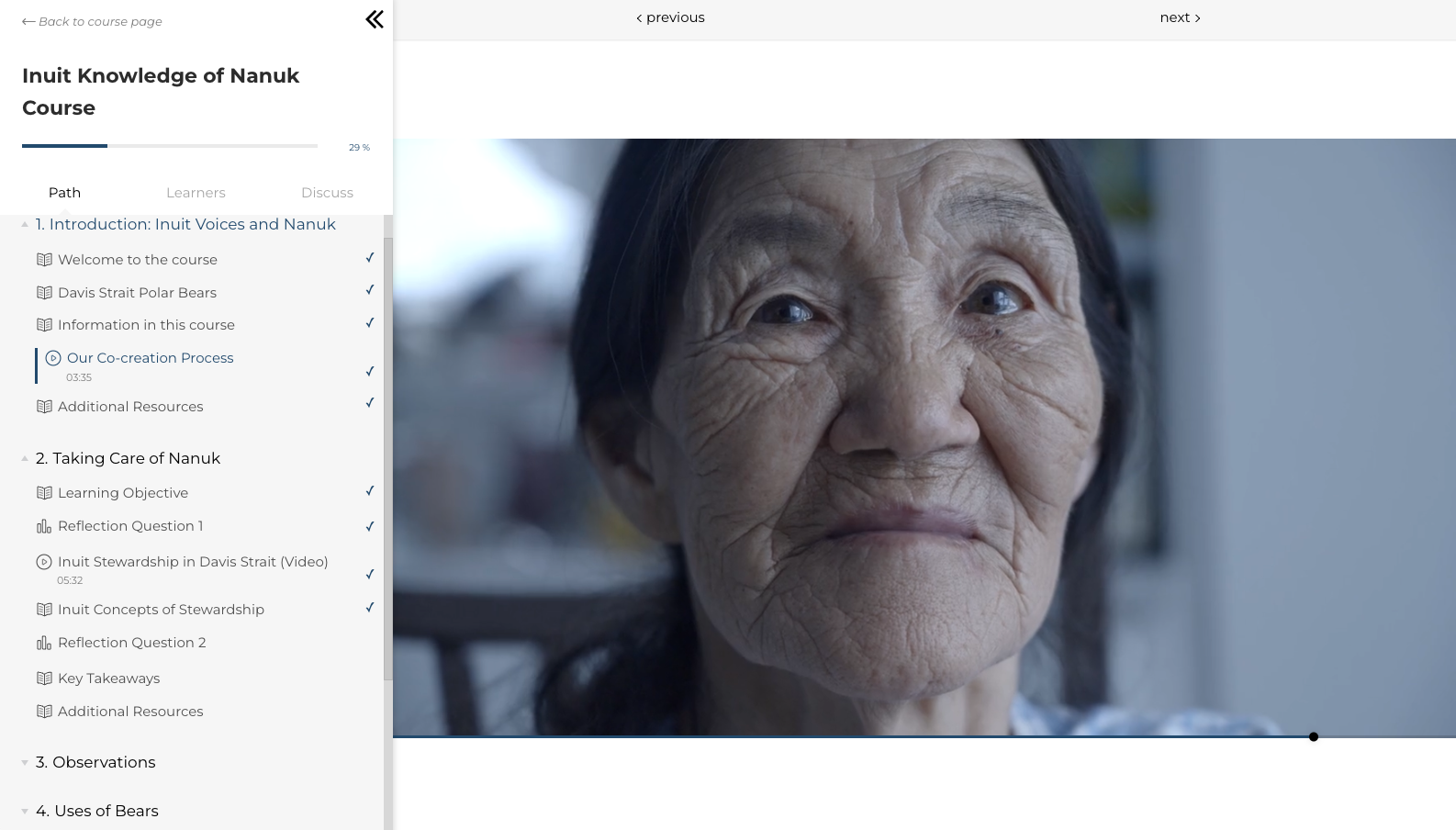The width and height of the screenshot is (1456, 830).
Task: Collapse the sidebar with the double chevron icon
Action: [x=375, y=19]
